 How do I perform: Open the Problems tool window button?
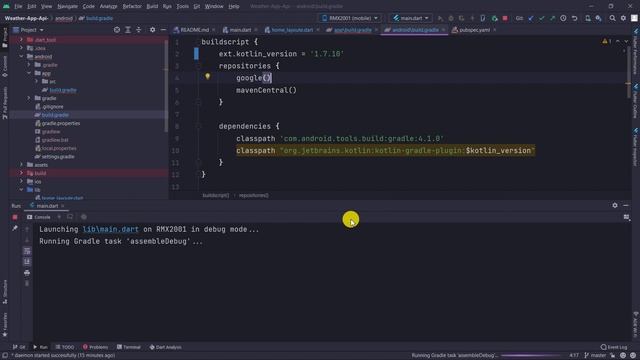[x=96, y=347]
